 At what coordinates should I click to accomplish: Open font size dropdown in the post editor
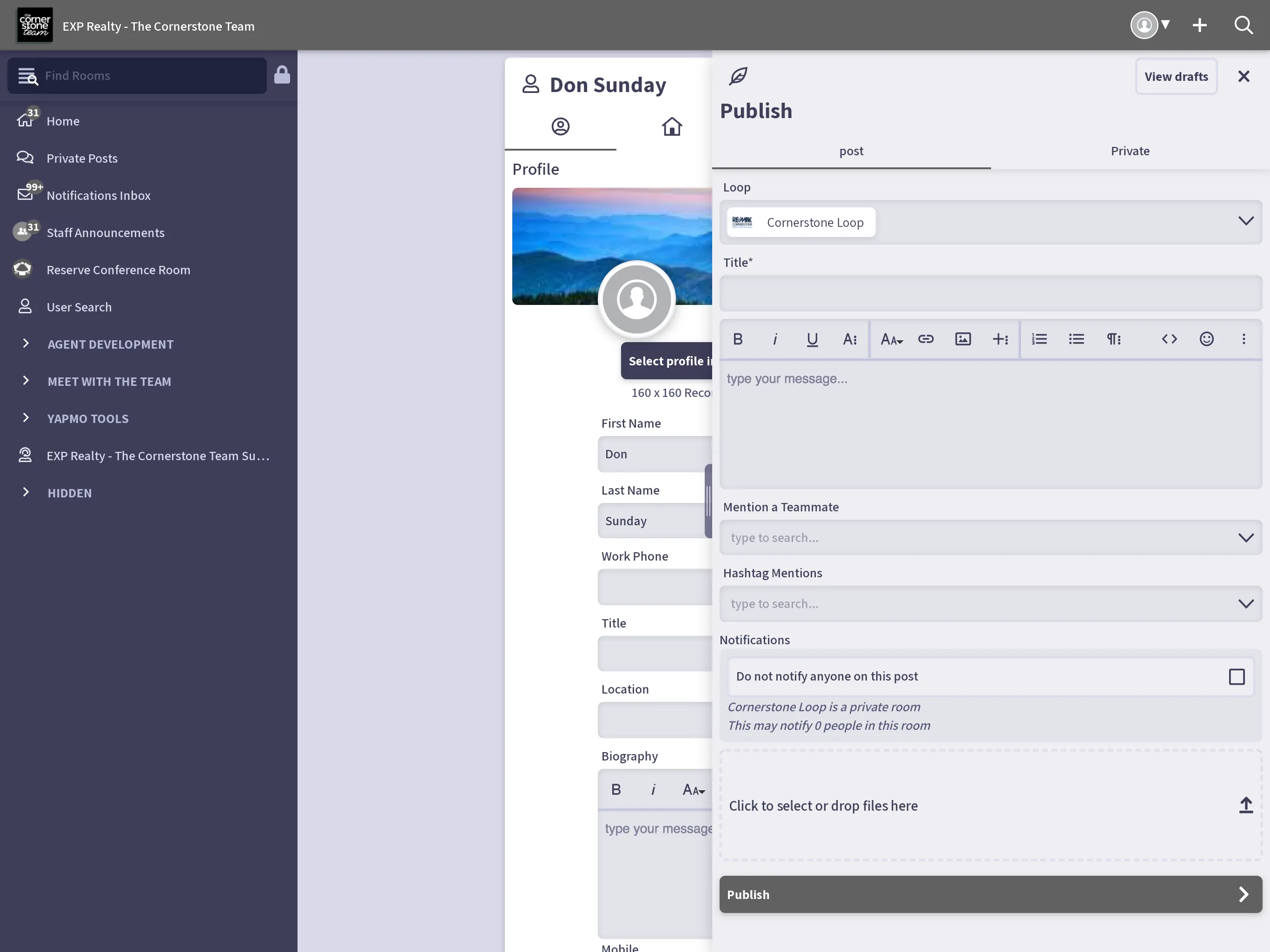pos(892,339)
